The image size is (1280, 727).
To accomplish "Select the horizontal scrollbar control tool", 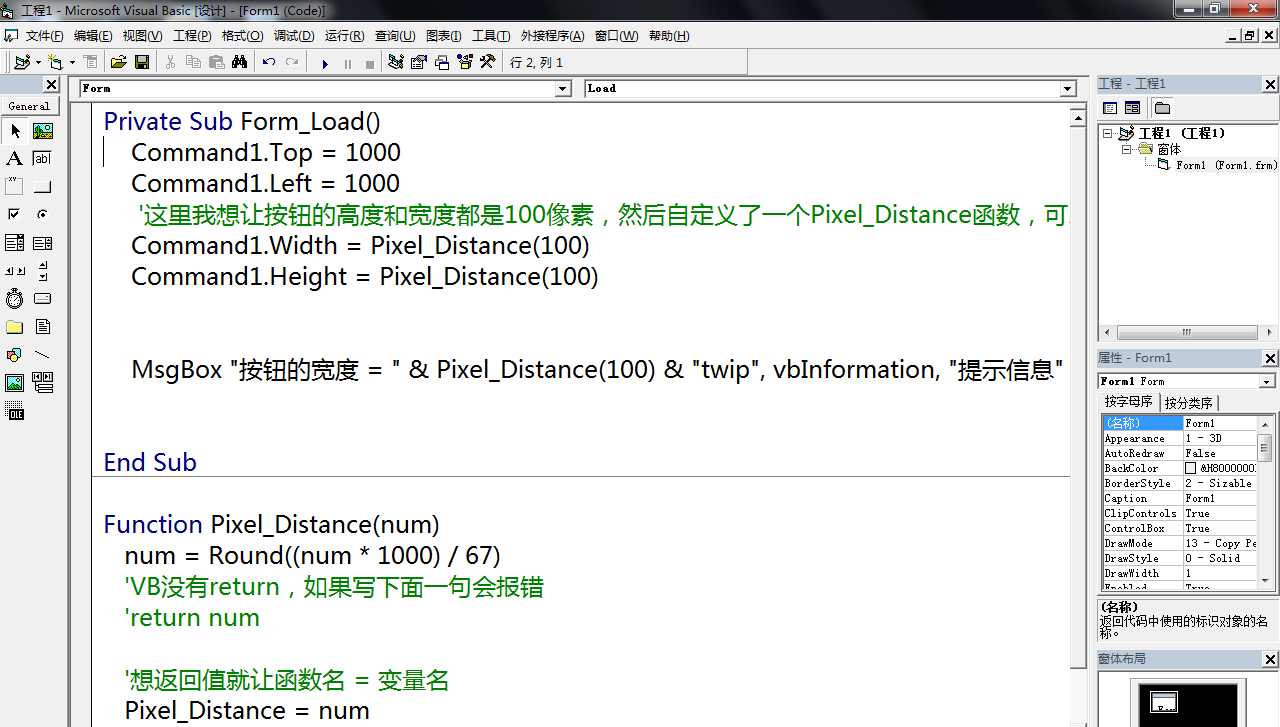I will 15,271.
